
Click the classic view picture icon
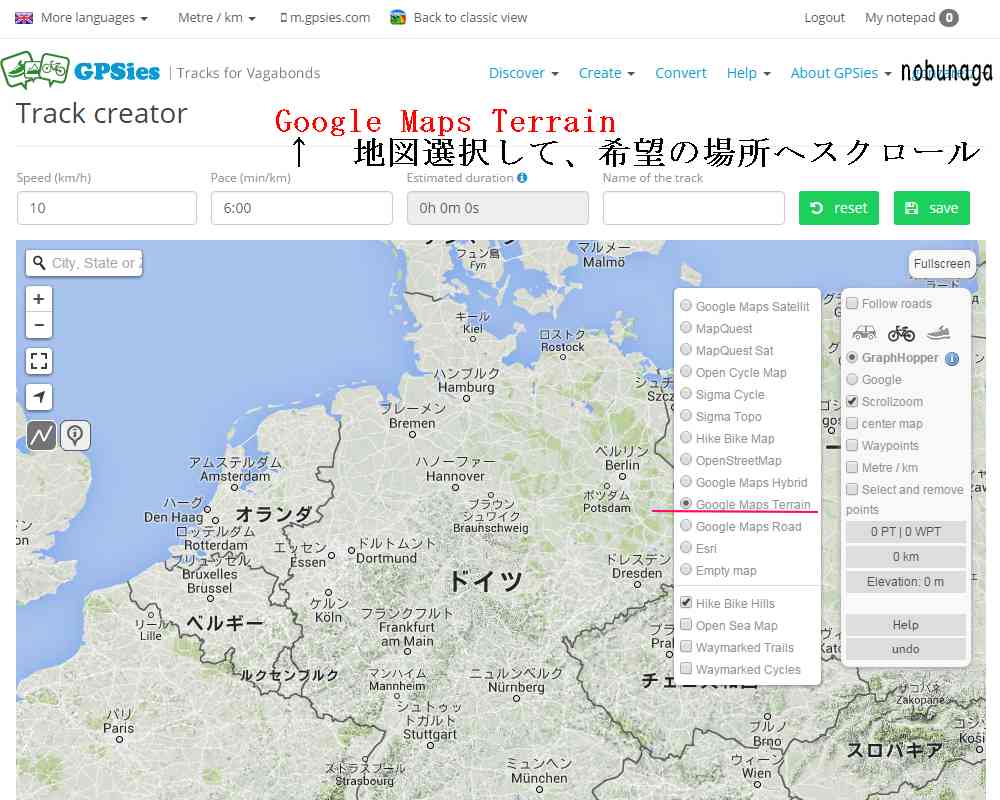click(x=398, y=18)
